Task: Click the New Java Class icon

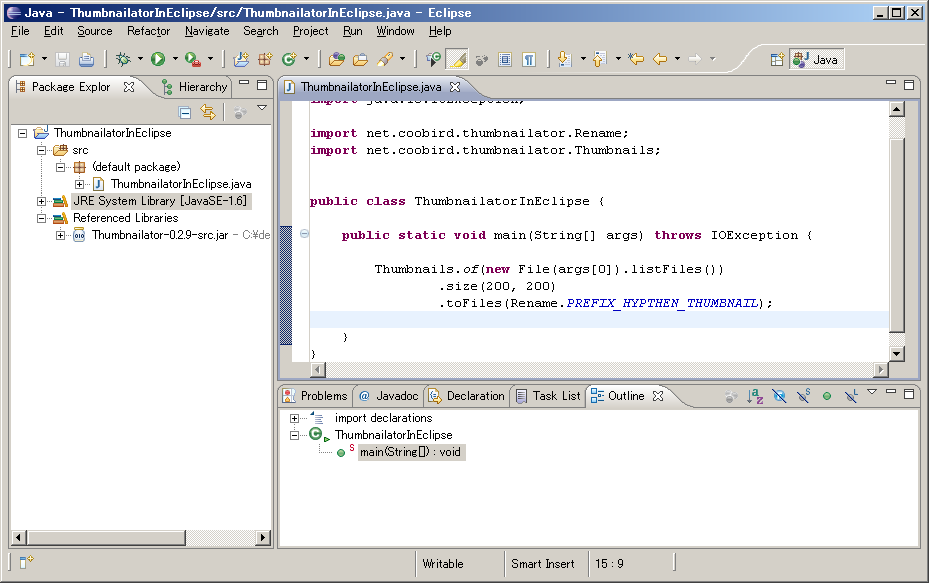Action: (x=289, y=59)
